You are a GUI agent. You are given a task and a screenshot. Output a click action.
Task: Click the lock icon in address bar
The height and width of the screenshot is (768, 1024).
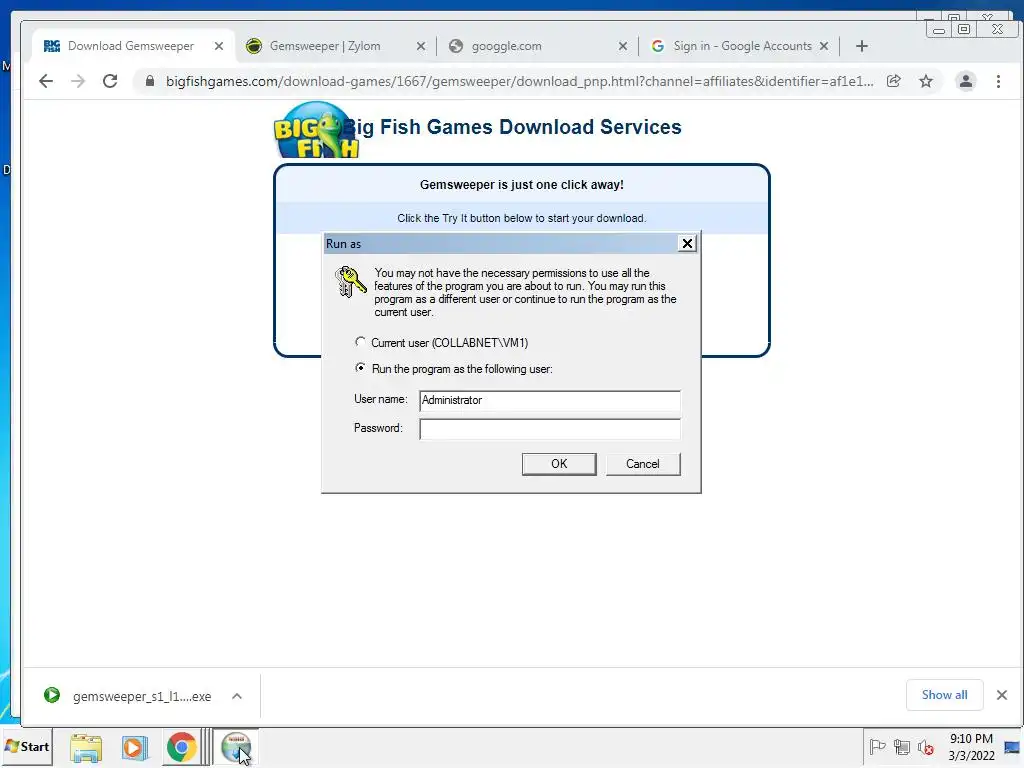(x=150, y=81)
